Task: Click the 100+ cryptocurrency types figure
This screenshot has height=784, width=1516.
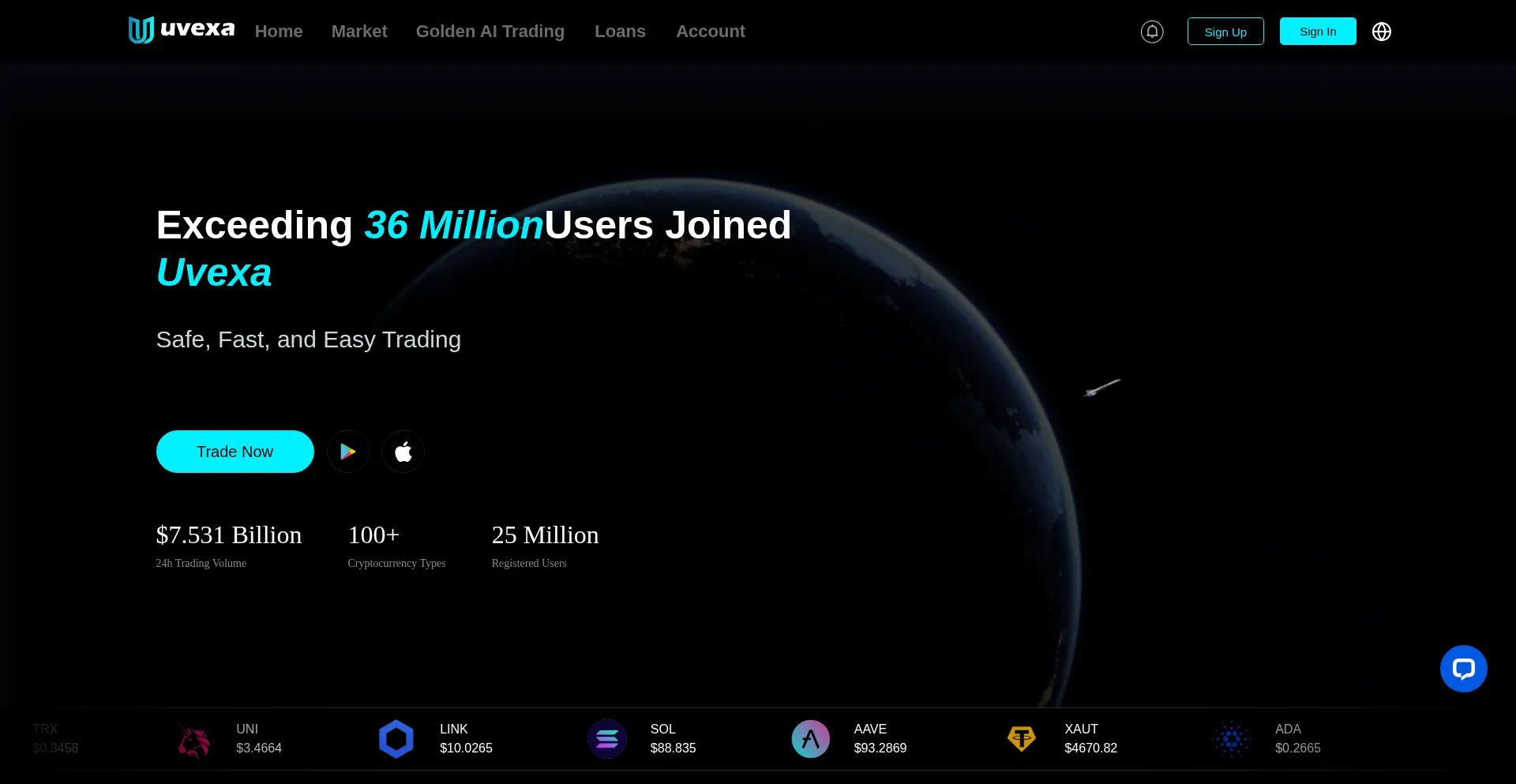Action: pos(373,535)
